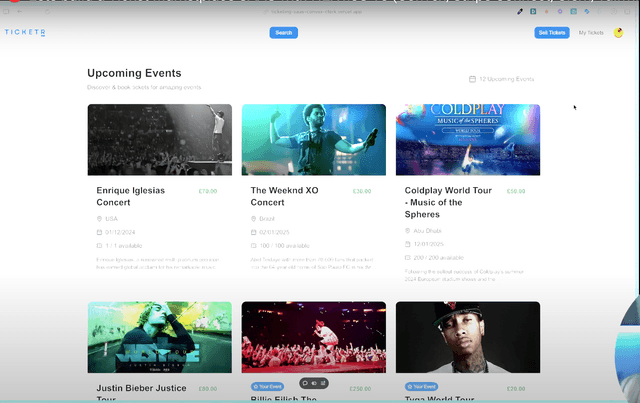This screenshot has width=640, height=403.
Task: Click the eyedropper extension icon
Action: click(x=520, y=11)
